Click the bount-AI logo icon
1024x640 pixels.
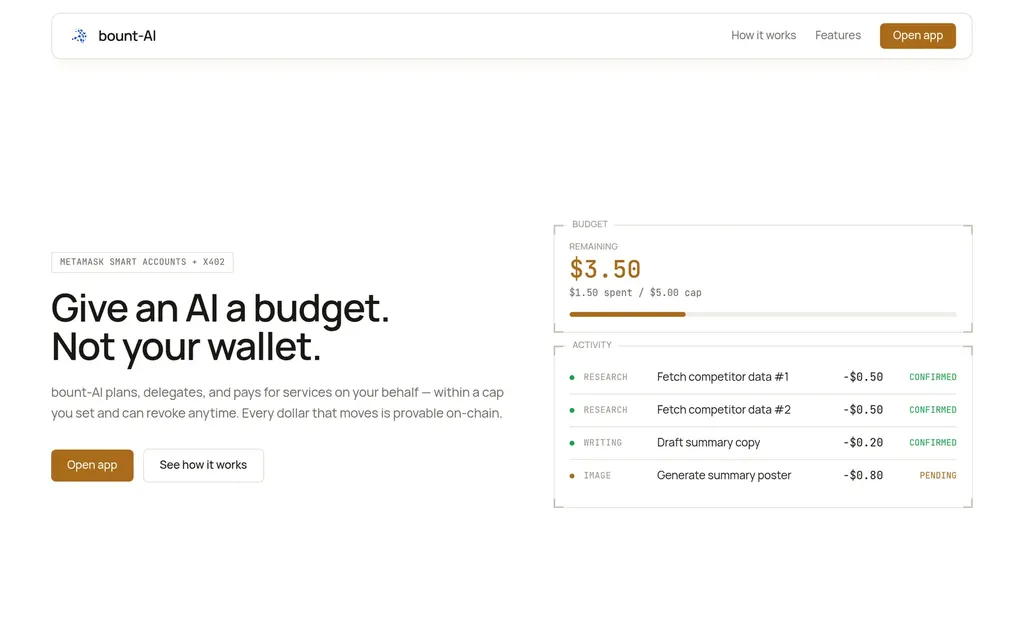80,36
